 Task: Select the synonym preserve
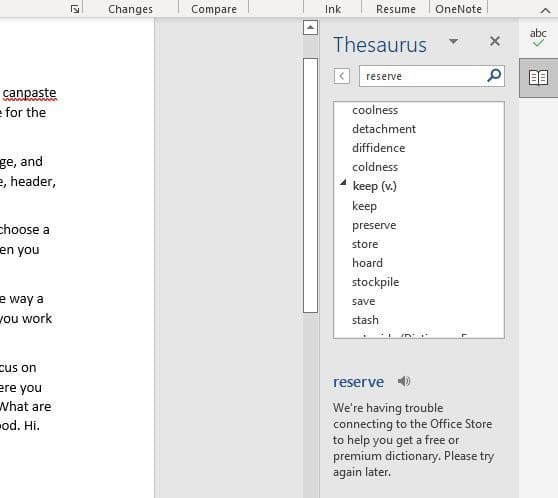tap(374, 225)
